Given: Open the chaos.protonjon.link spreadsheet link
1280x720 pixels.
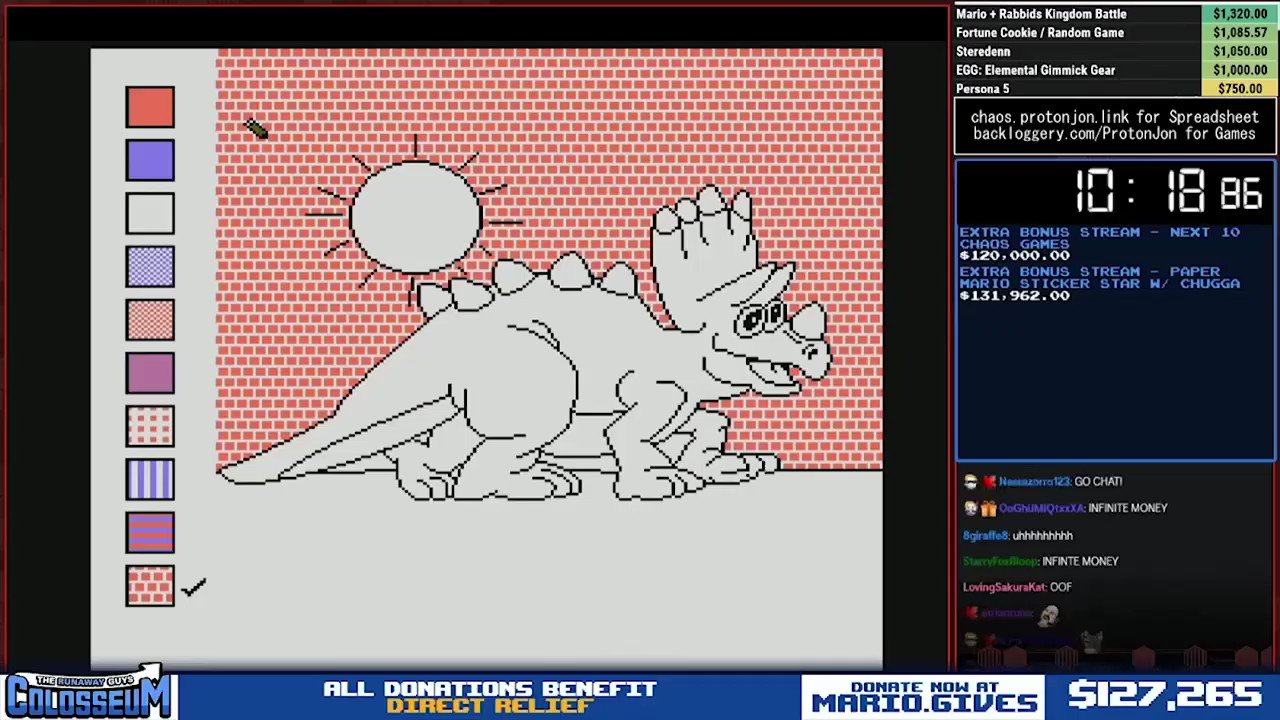Looking at the screenshot, I should coord(1114,117).
